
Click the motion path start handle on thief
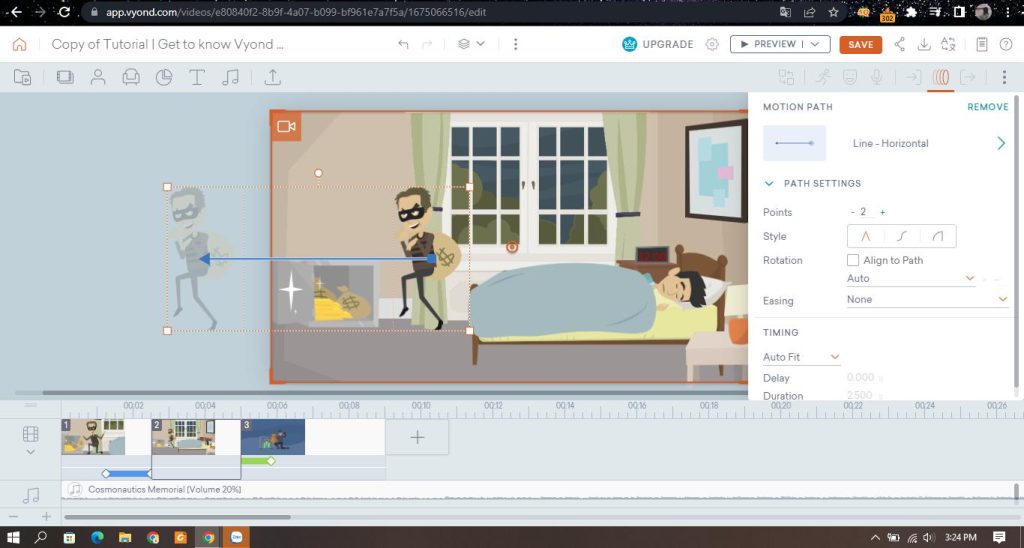[x=431, y=259]
